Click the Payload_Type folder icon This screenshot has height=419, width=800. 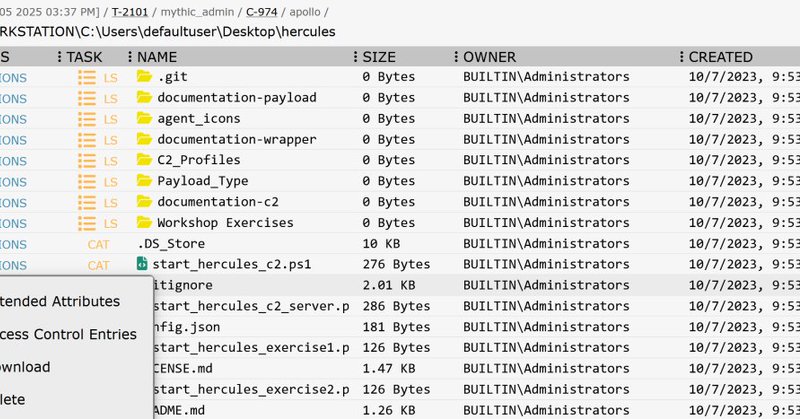point(144,181)
